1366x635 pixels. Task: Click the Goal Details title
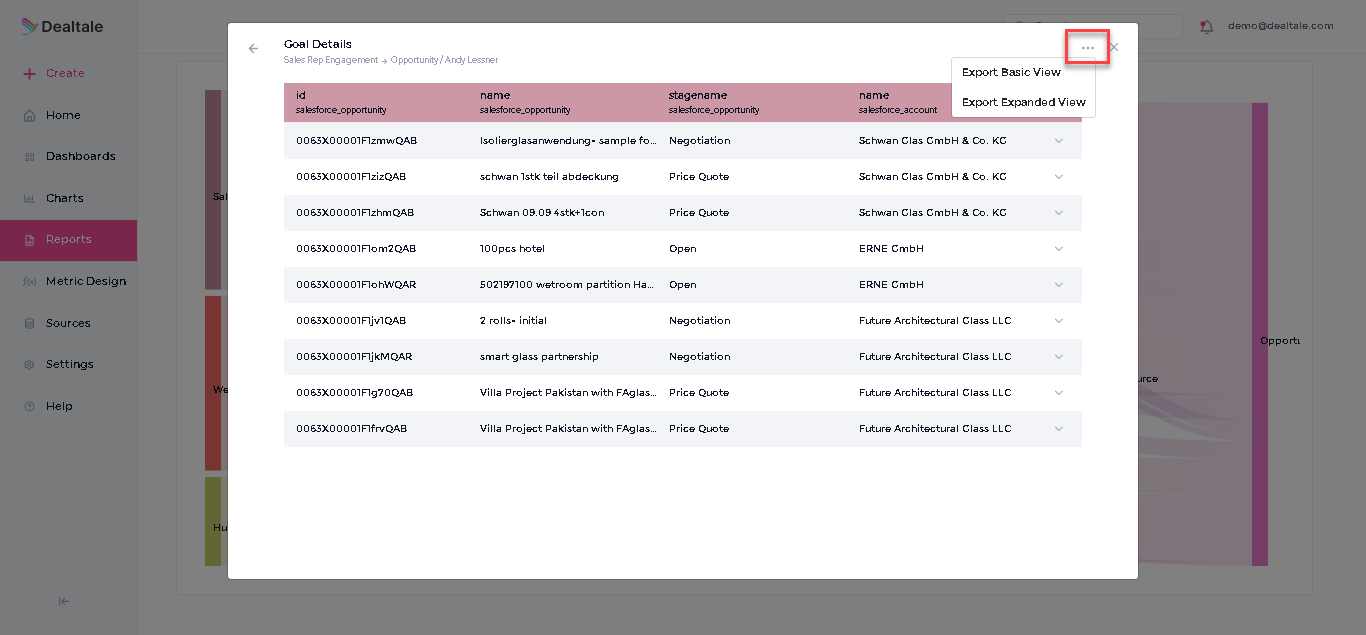click(x=317, y=44)
